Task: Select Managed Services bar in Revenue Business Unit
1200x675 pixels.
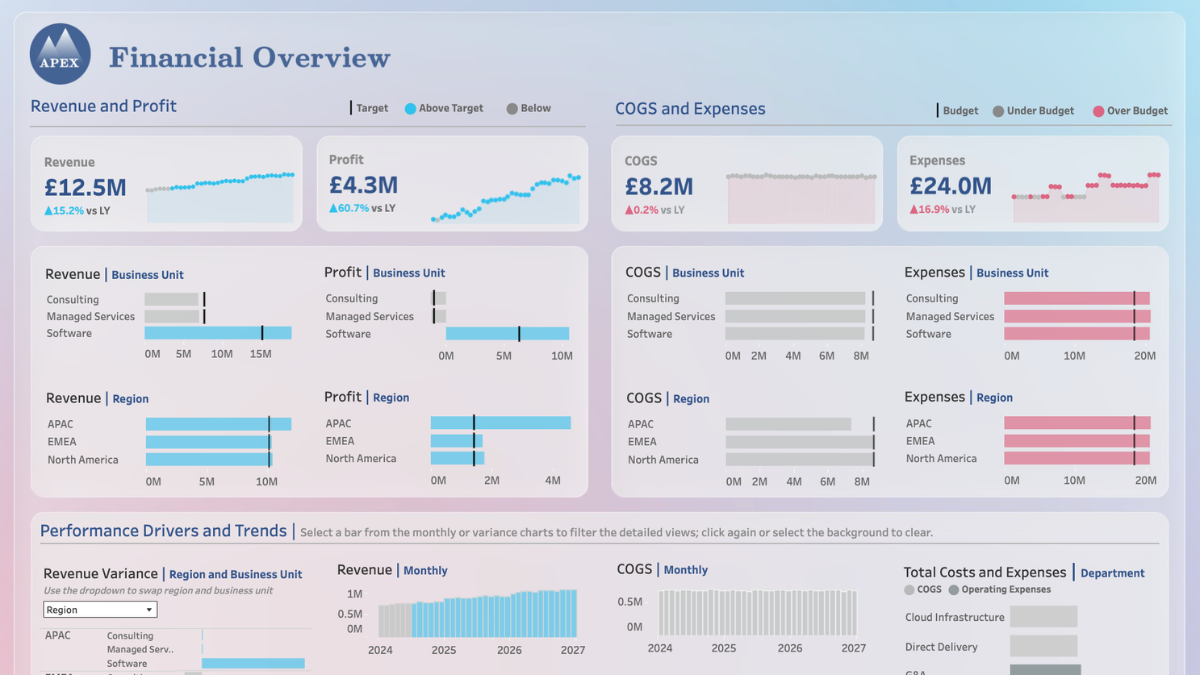Action: click(172, 316)
